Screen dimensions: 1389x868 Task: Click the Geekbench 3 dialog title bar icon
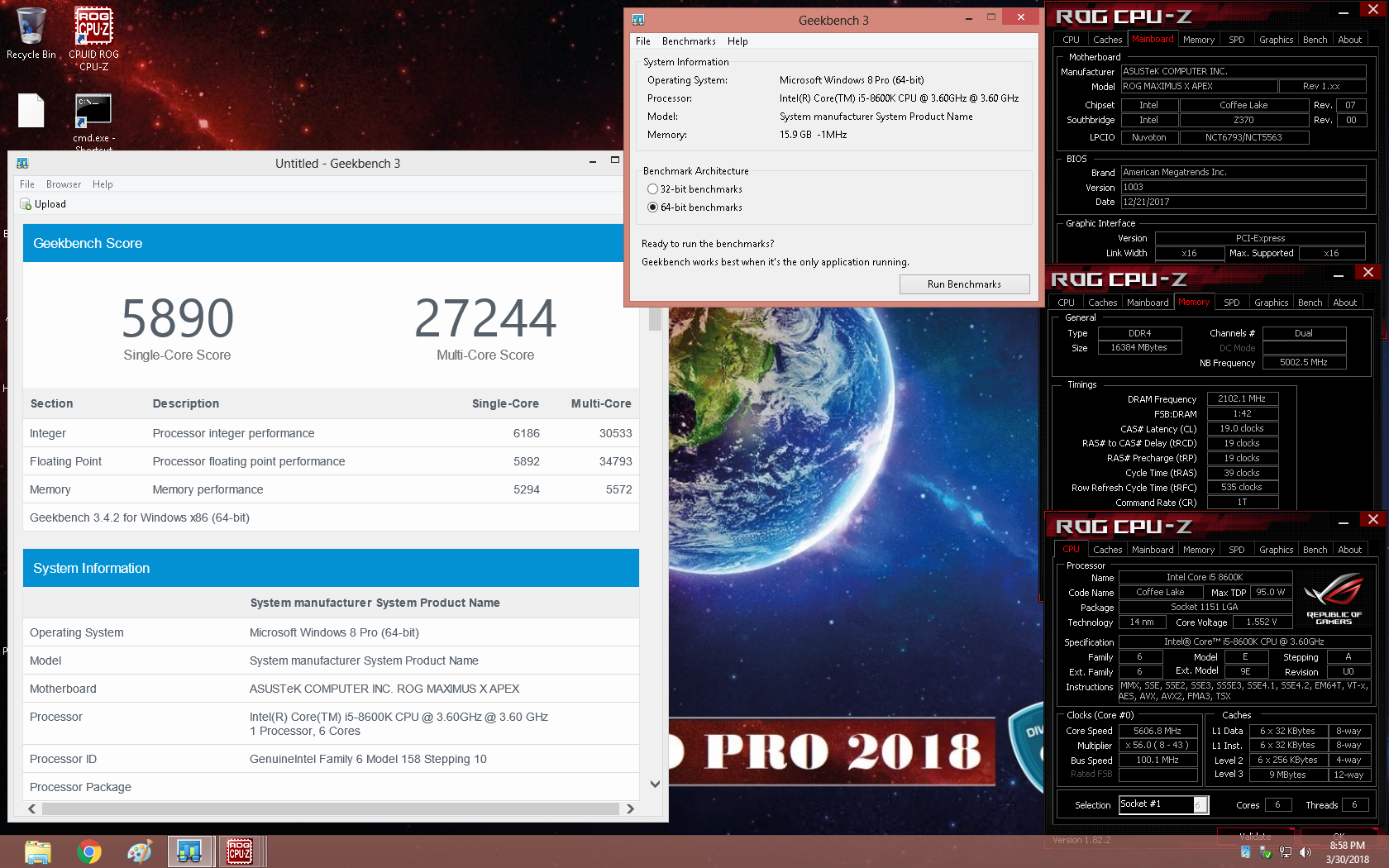638,20
